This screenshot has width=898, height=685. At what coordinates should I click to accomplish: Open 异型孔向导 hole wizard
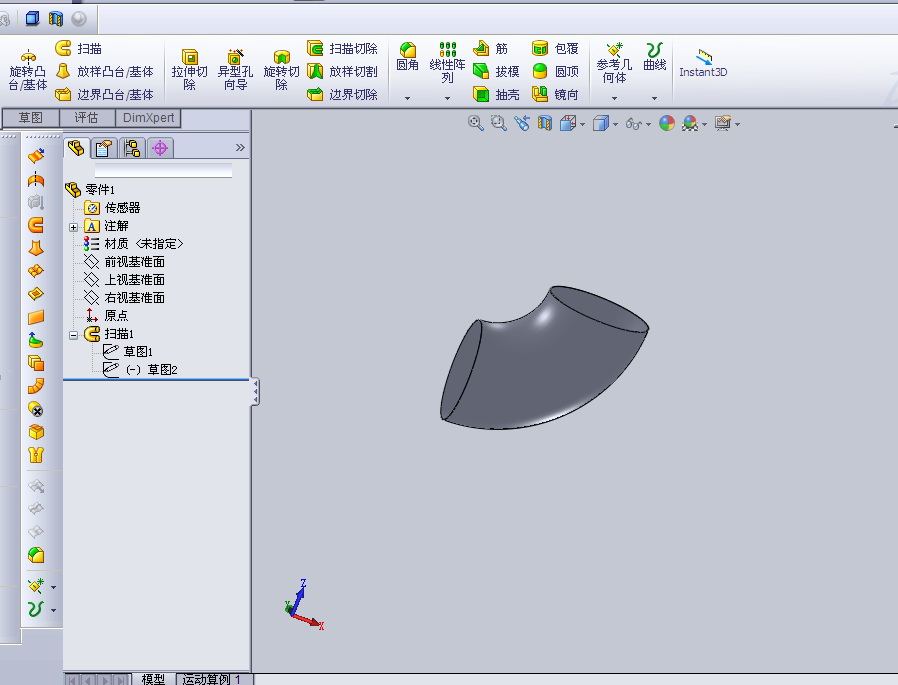(235, 70)
